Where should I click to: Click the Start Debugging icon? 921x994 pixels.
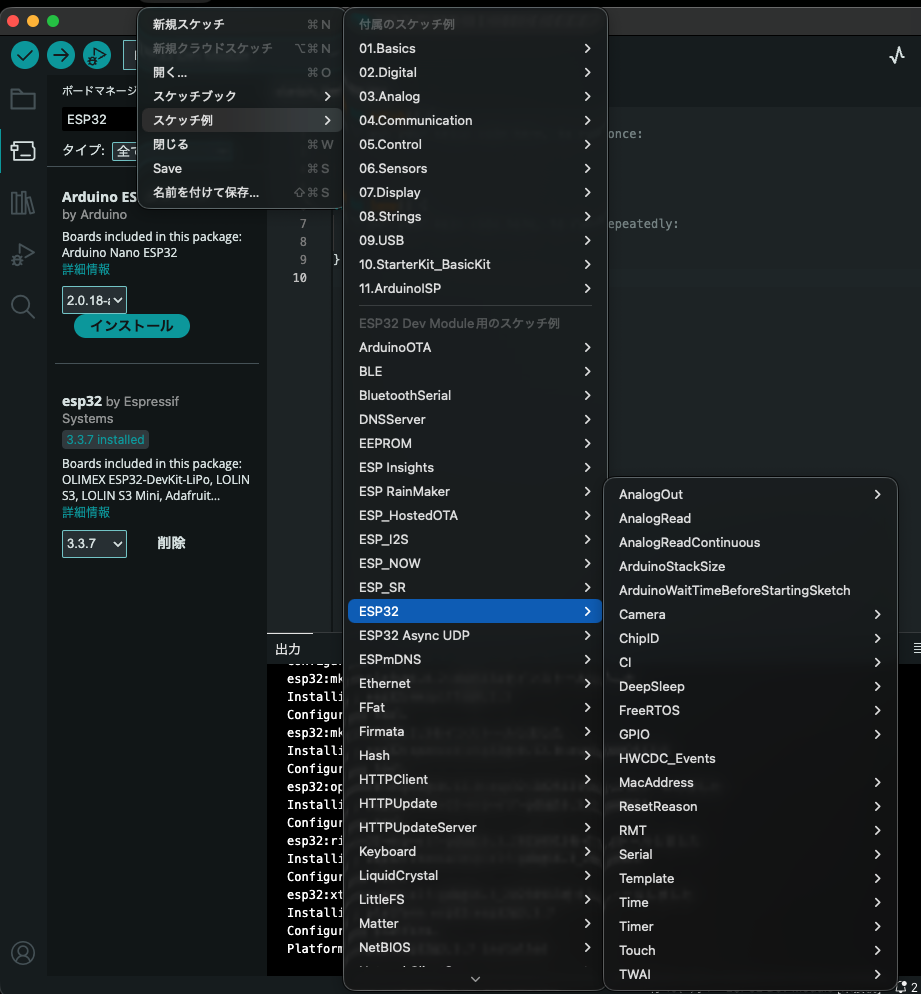97,55
